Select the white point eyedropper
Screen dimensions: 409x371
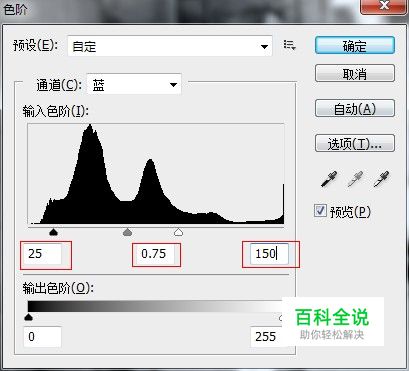click(382, 179)
